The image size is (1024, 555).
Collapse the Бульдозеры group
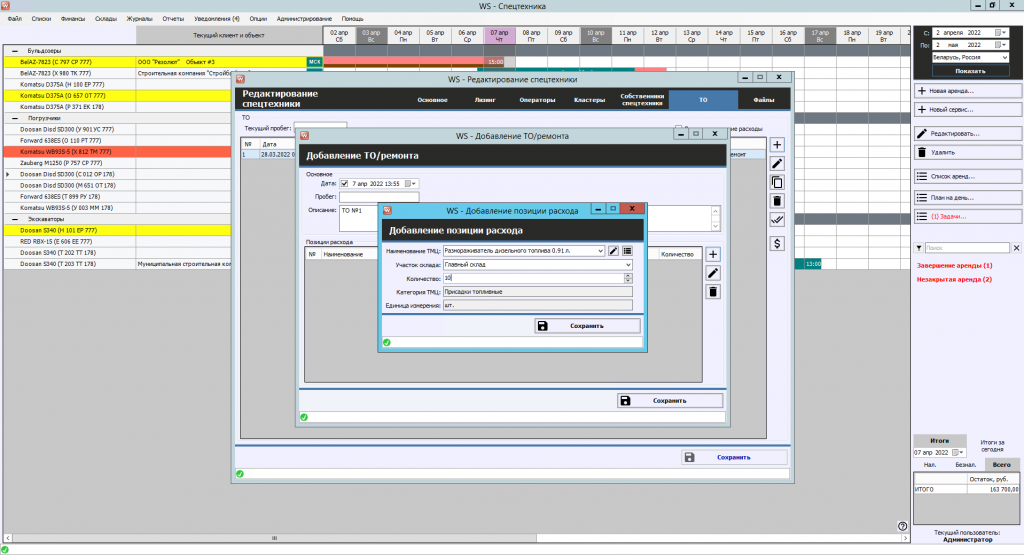[14, 51]
